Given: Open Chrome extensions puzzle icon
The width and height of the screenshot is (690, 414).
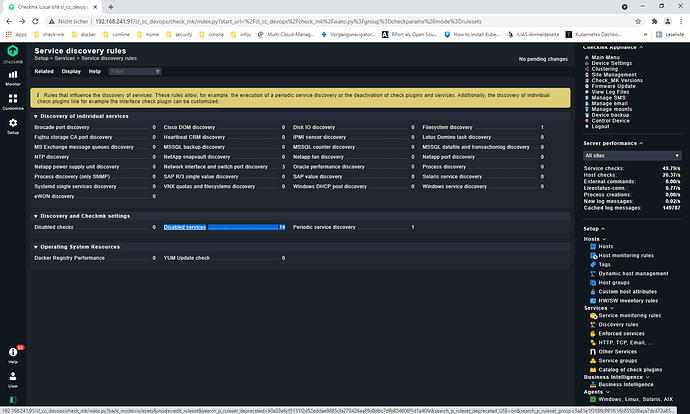Looking at the screenshot, I should pos(654,21).
